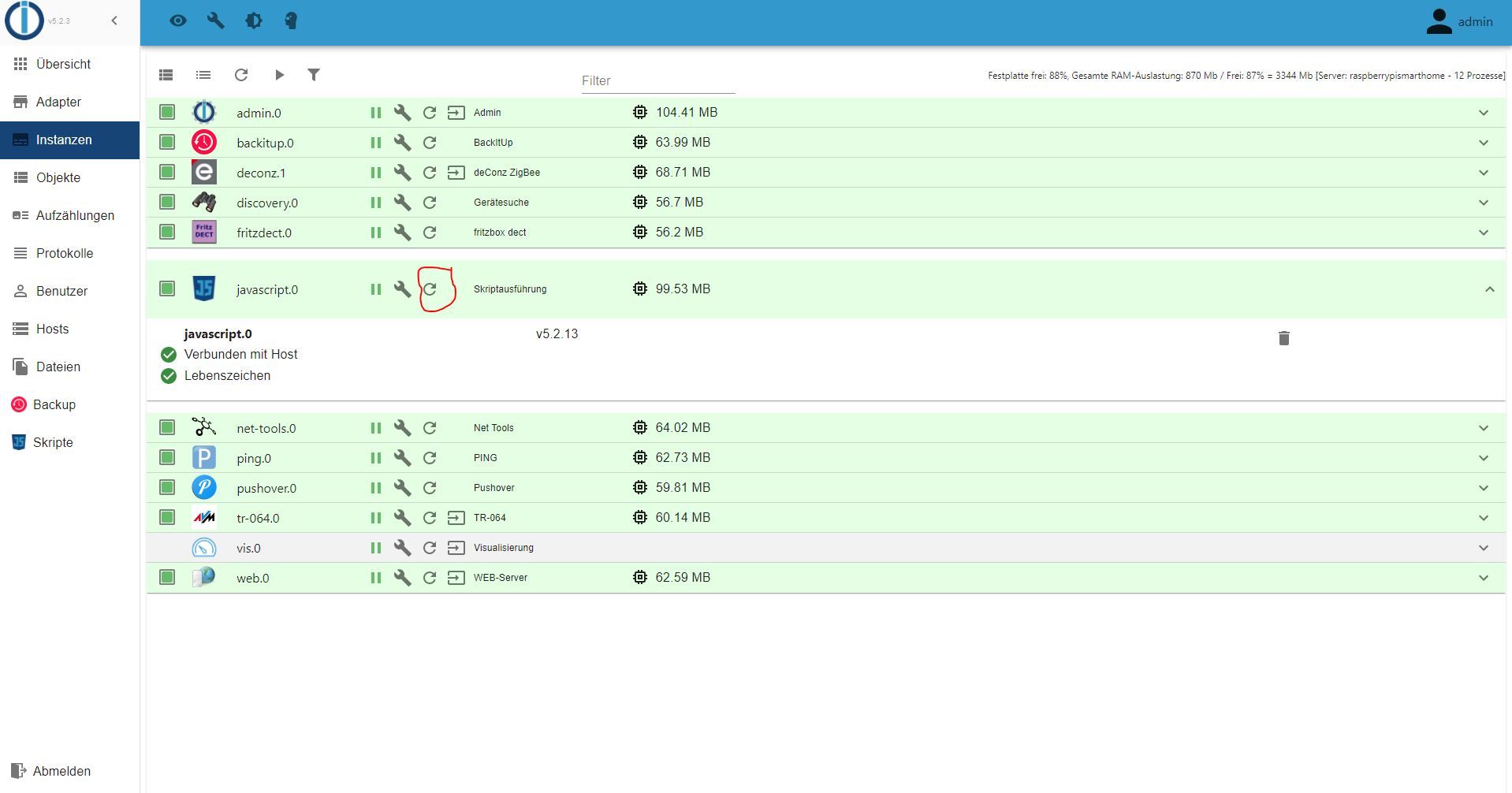The width and height of the screenshot is (1512, 793).
Task: Restart the javascript.0 instance
Action: click(x=430, y=289)
